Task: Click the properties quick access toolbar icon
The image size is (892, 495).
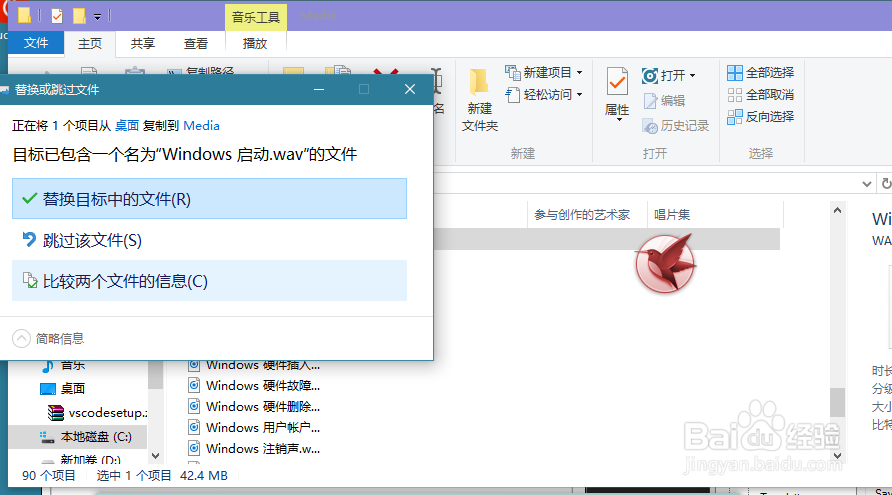Action: pyautogui.click(x=57, y=16)
